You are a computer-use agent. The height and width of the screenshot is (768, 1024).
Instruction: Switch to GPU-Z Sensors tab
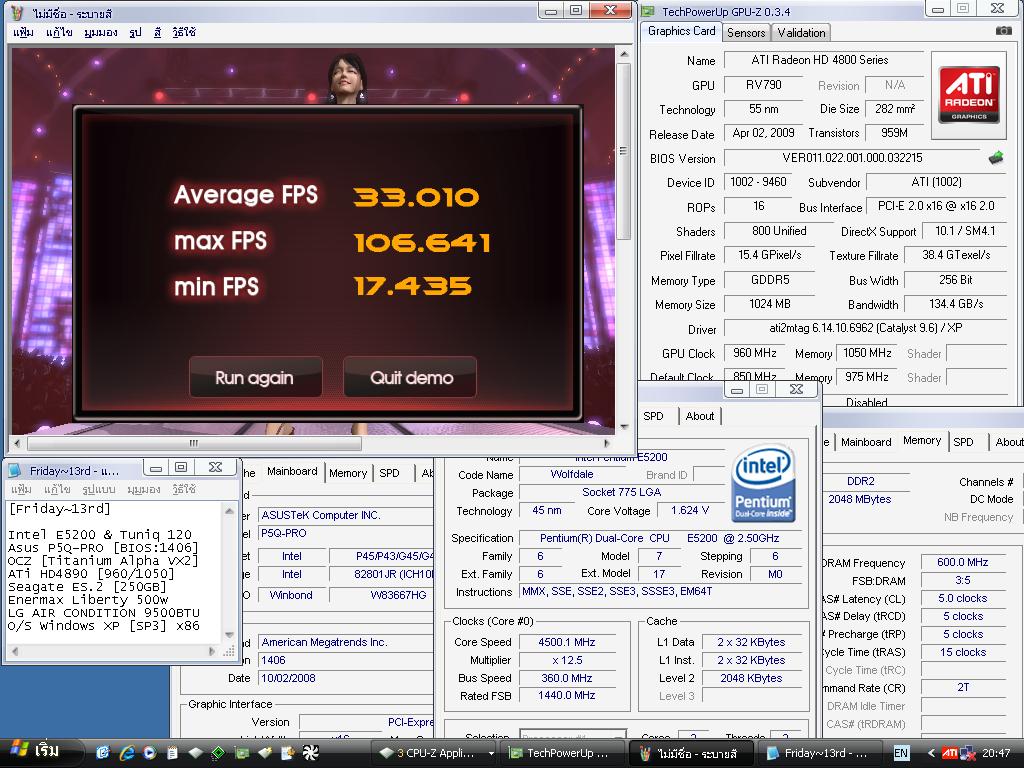746,33
